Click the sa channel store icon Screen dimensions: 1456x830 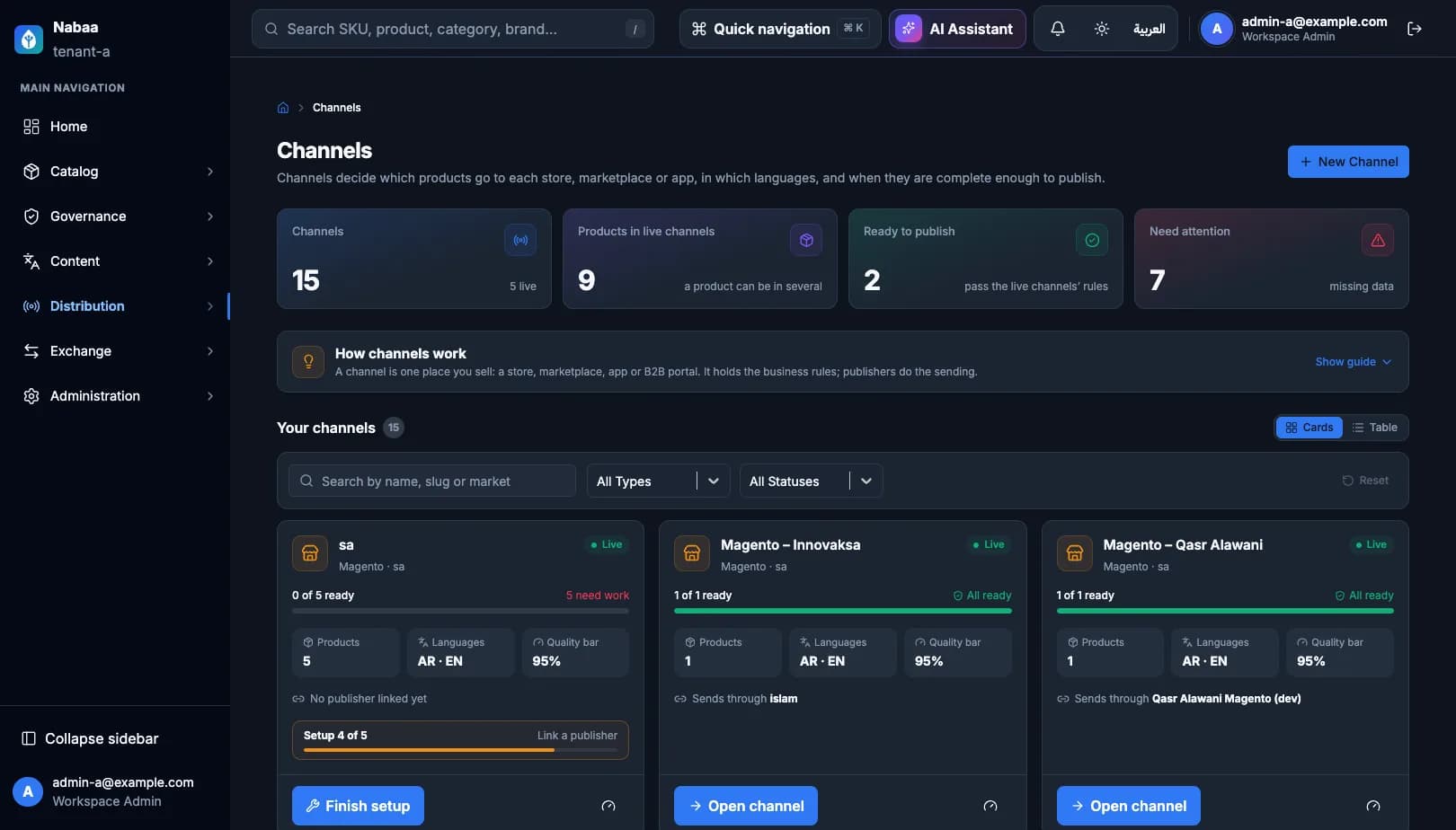310,553
